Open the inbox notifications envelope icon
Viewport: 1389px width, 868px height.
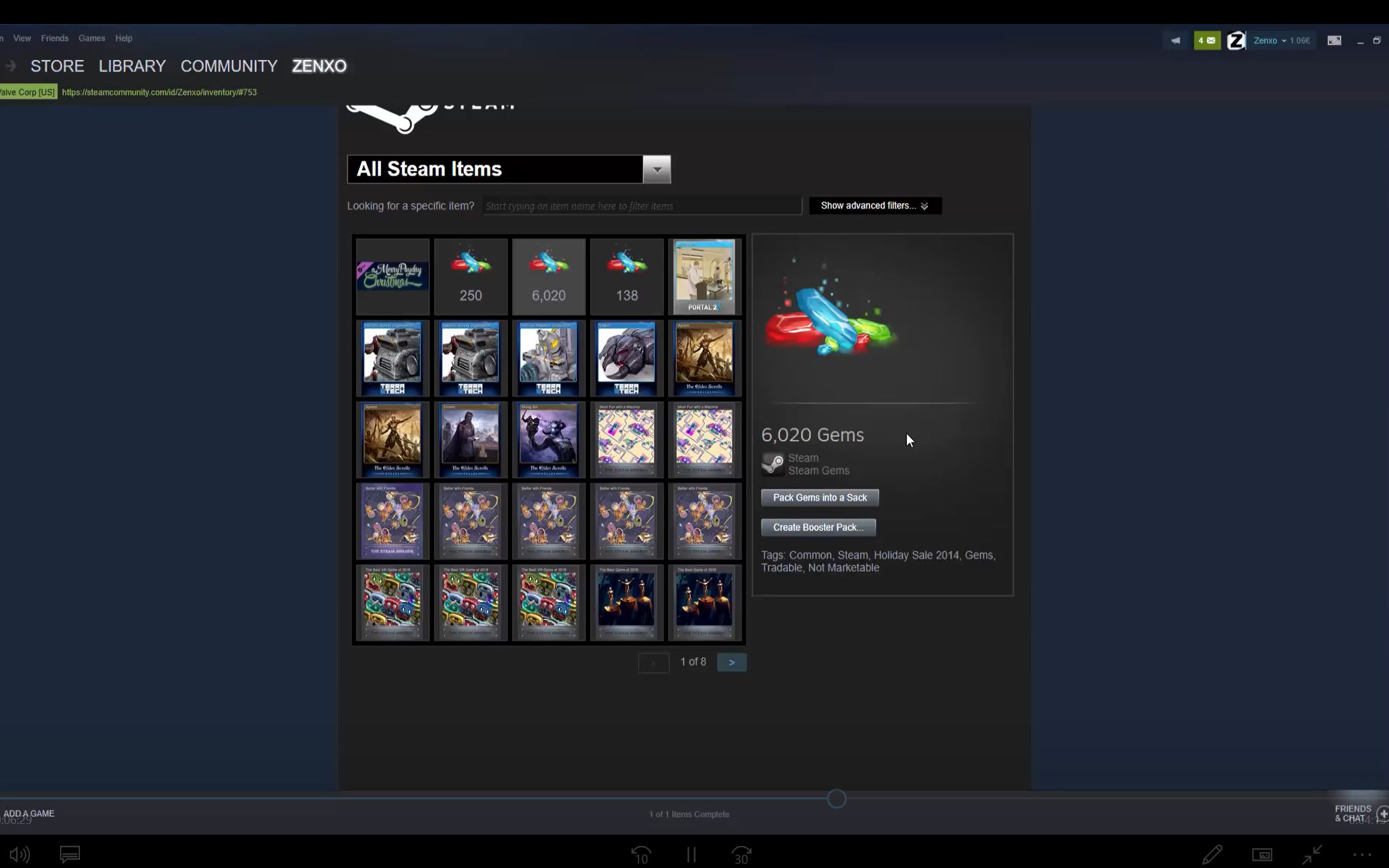click(x=1206, y=41)
